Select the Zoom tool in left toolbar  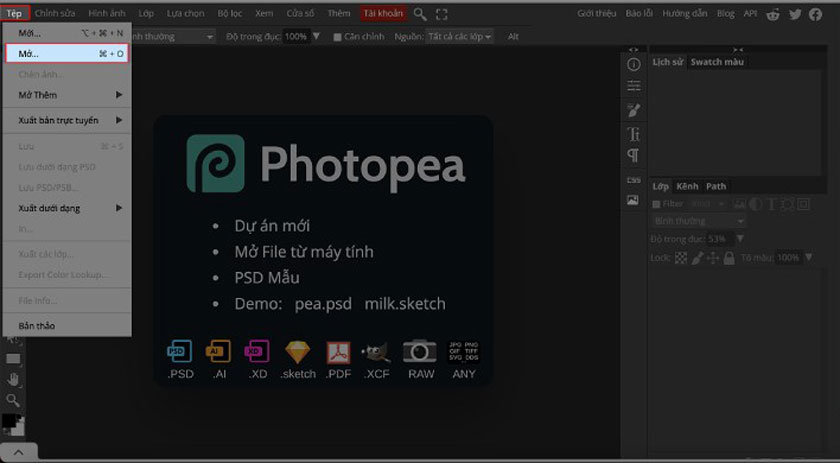point(13,400)
